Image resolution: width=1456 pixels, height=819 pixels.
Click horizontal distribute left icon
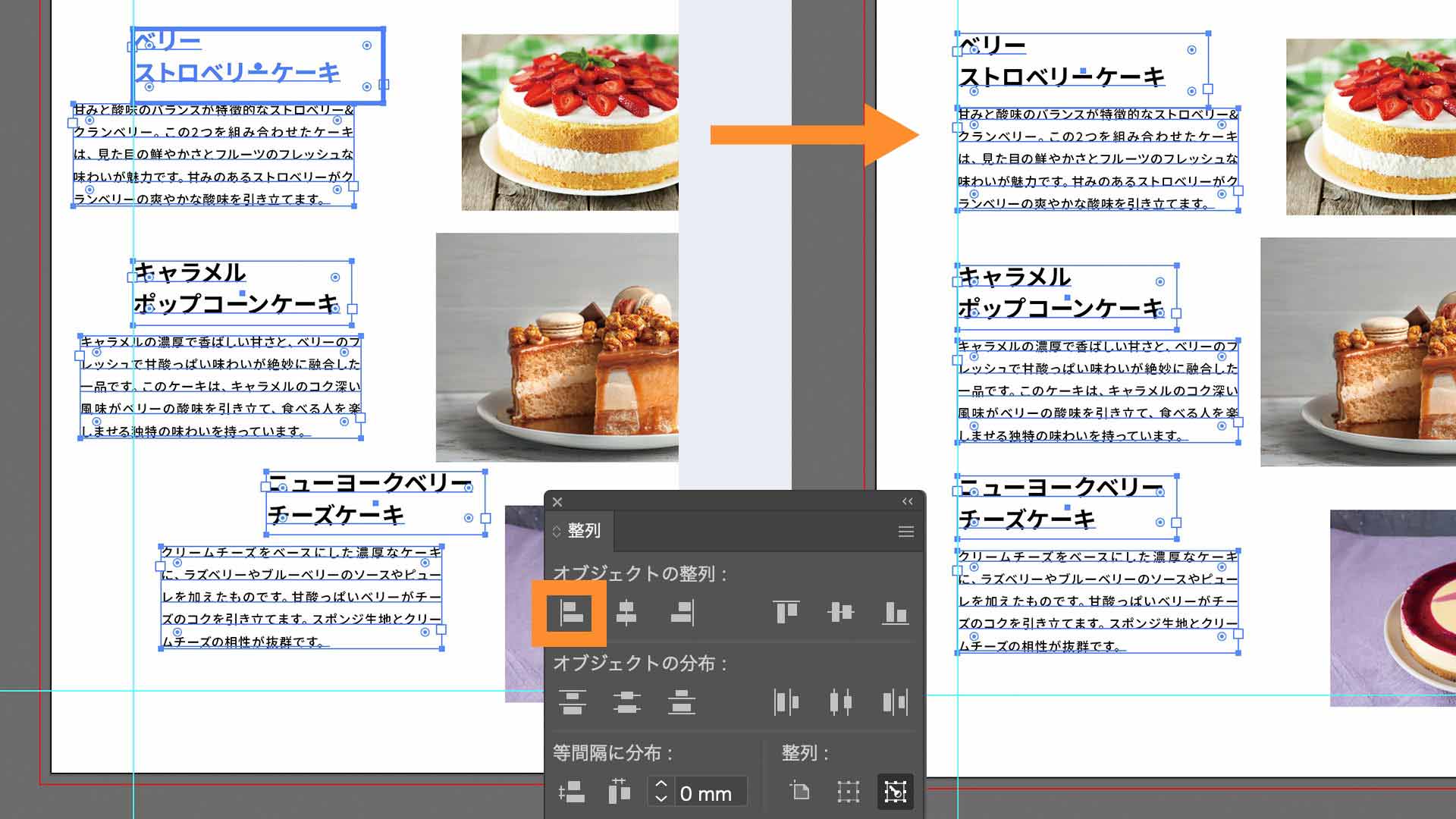[786, 701]
